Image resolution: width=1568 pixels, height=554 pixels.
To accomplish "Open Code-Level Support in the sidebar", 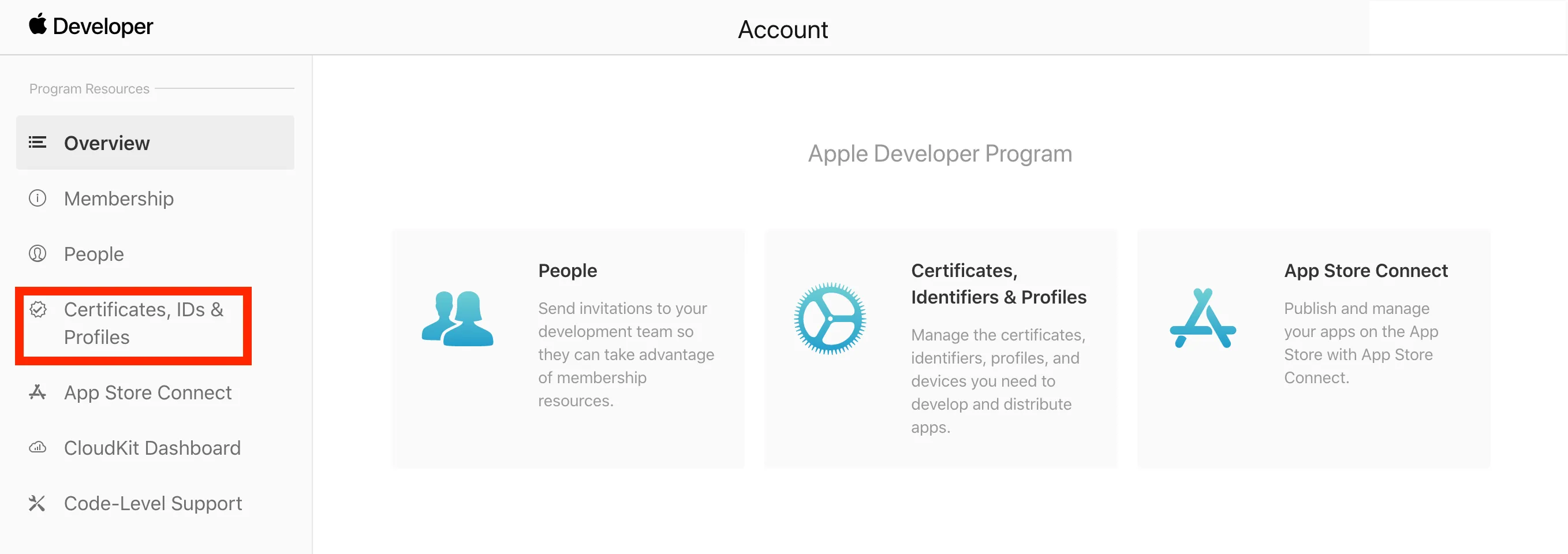I will click(x=153, y=504).
